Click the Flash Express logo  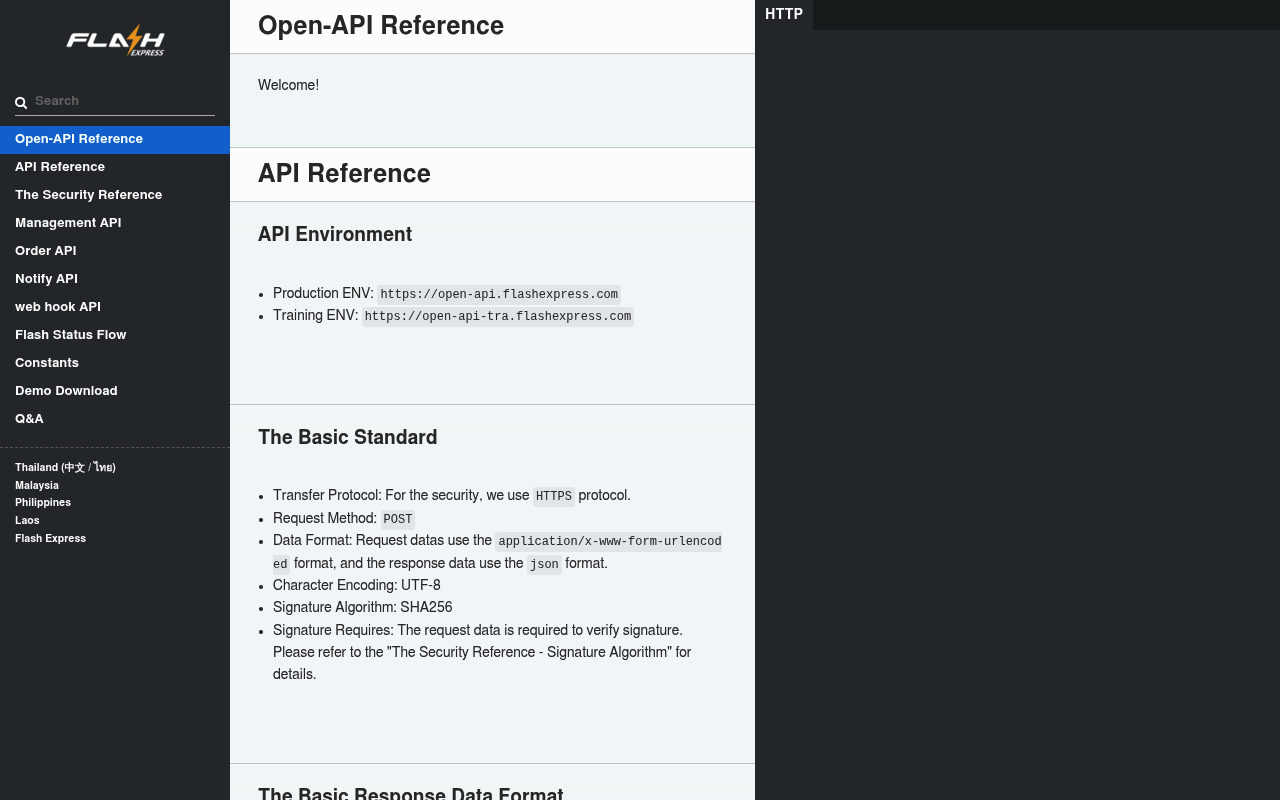coord(115,41)
